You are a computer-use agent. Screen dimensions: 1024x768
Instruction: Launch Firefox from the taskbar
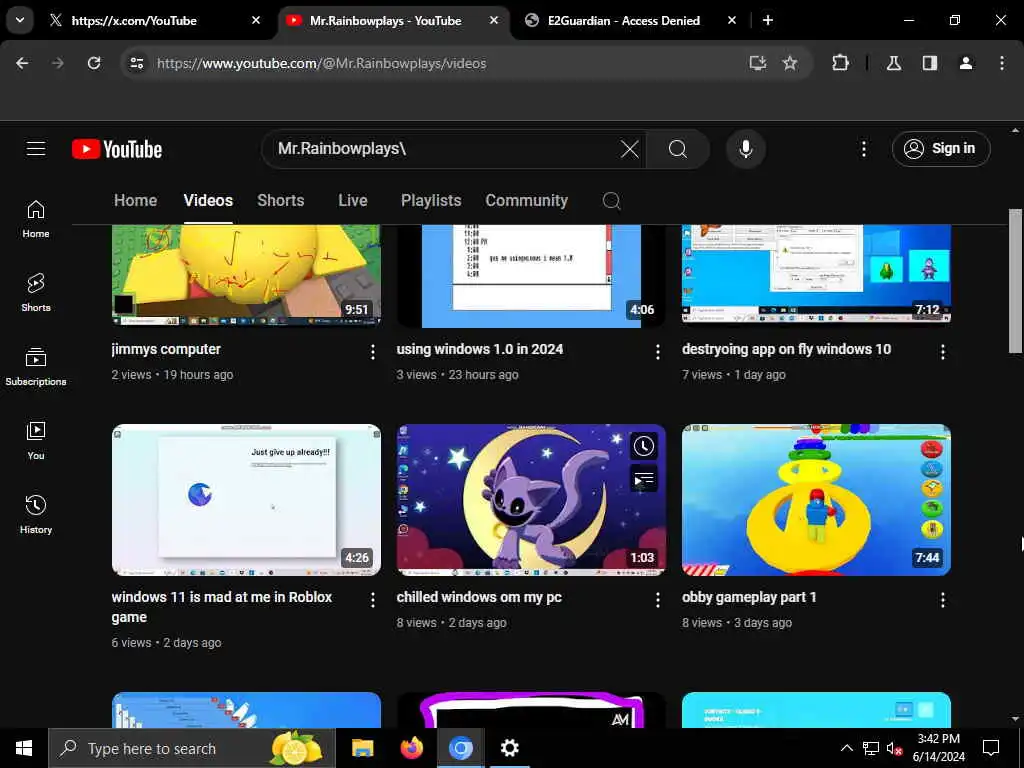[411, 748]
